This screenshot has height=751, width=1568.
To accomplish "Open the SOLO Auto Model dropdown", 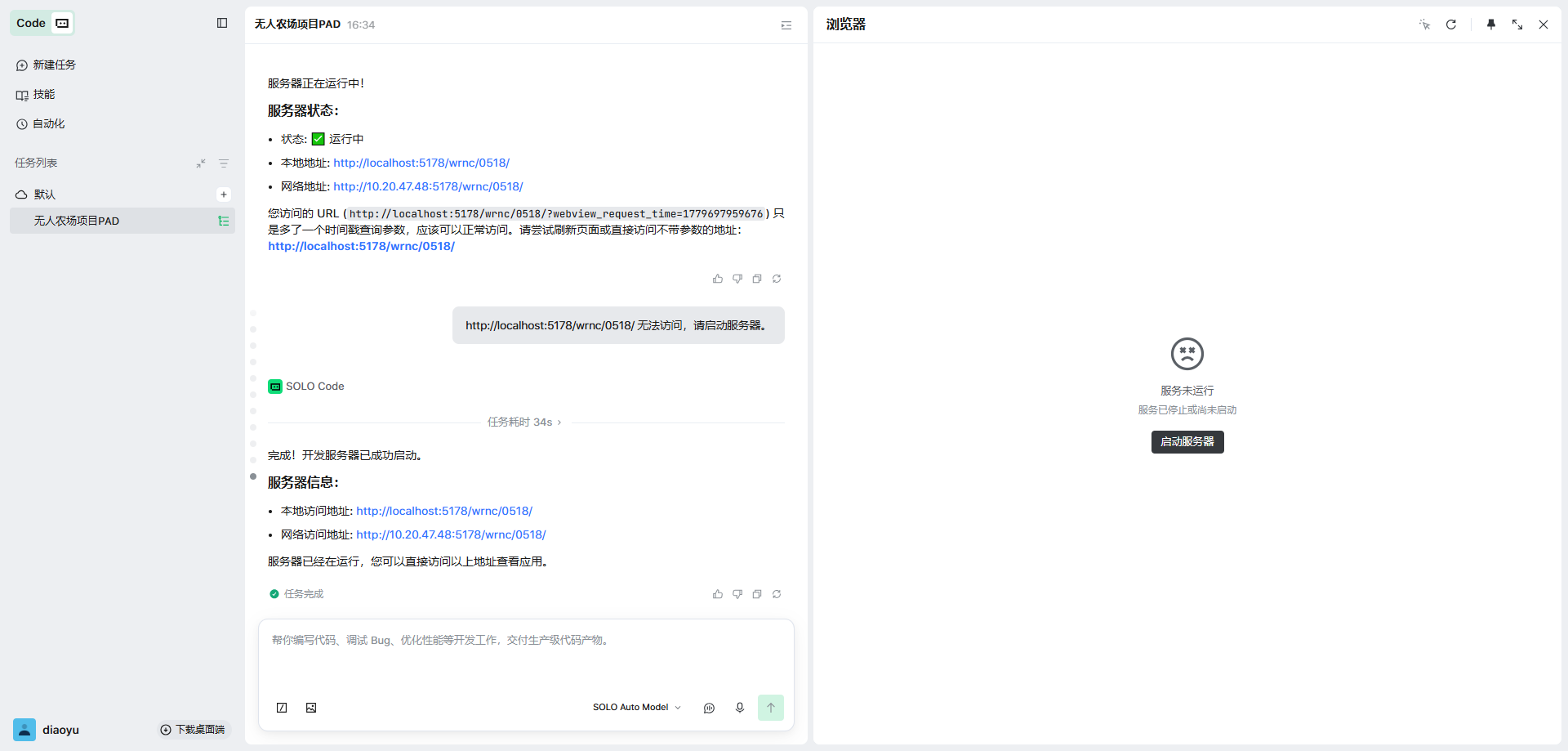I will point(637,708).
